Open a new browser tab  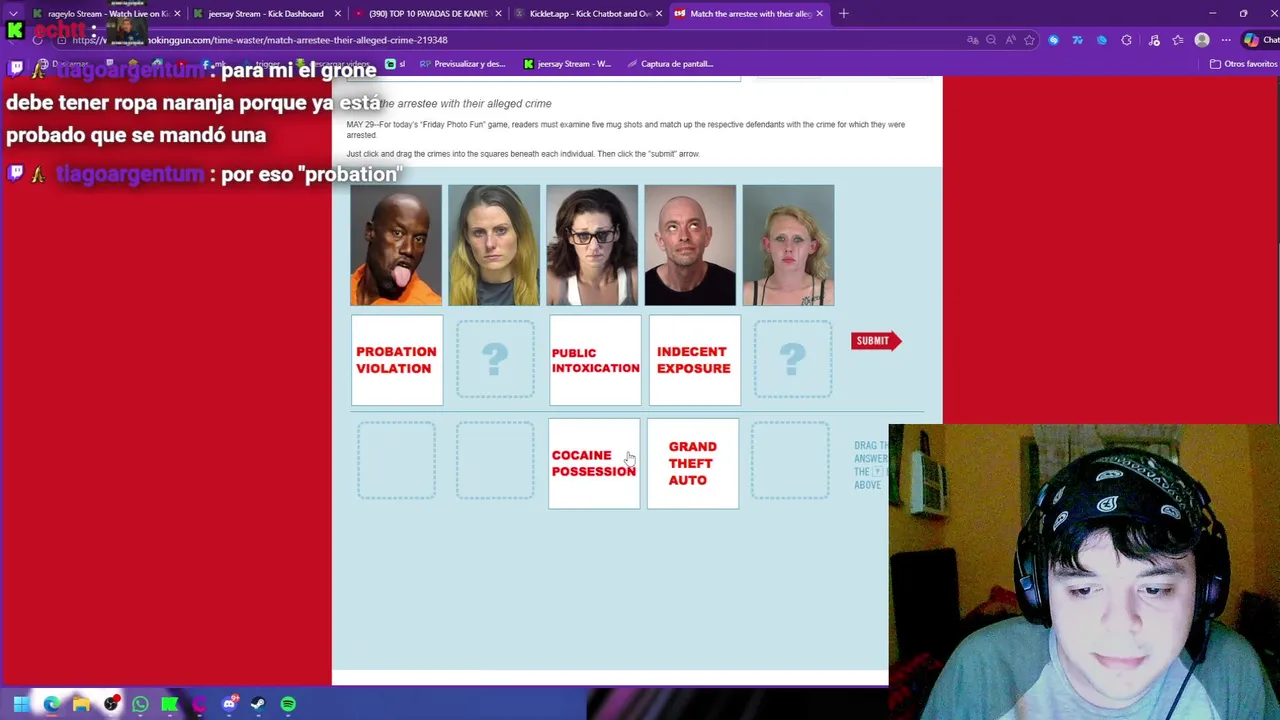[x=843, y=13]
